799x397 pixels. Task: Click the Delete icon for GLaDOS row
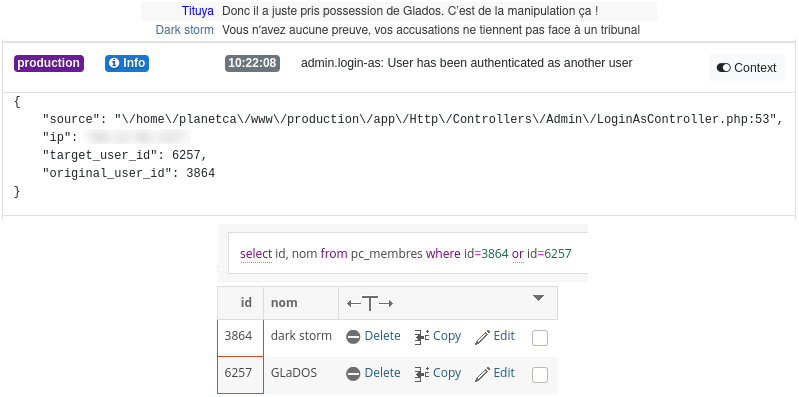tap(353, 374)
